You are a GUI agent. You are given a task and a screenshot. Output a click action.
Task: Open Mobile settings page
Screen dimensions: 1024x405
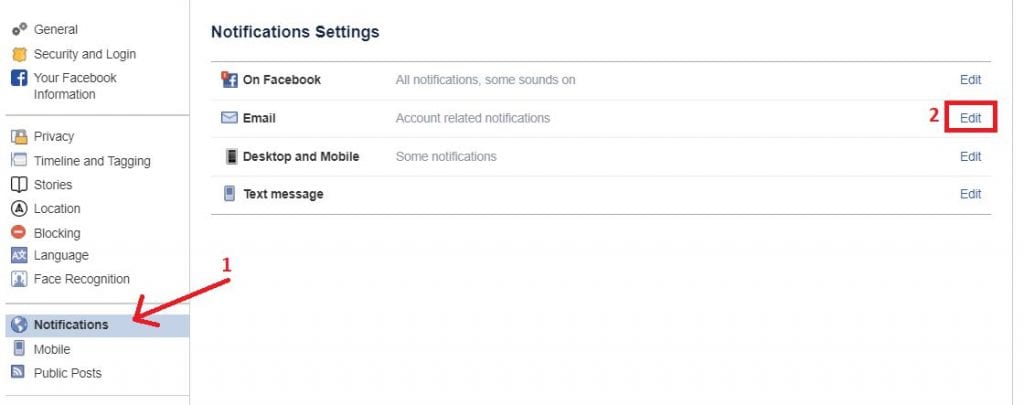tap(52, 349)
